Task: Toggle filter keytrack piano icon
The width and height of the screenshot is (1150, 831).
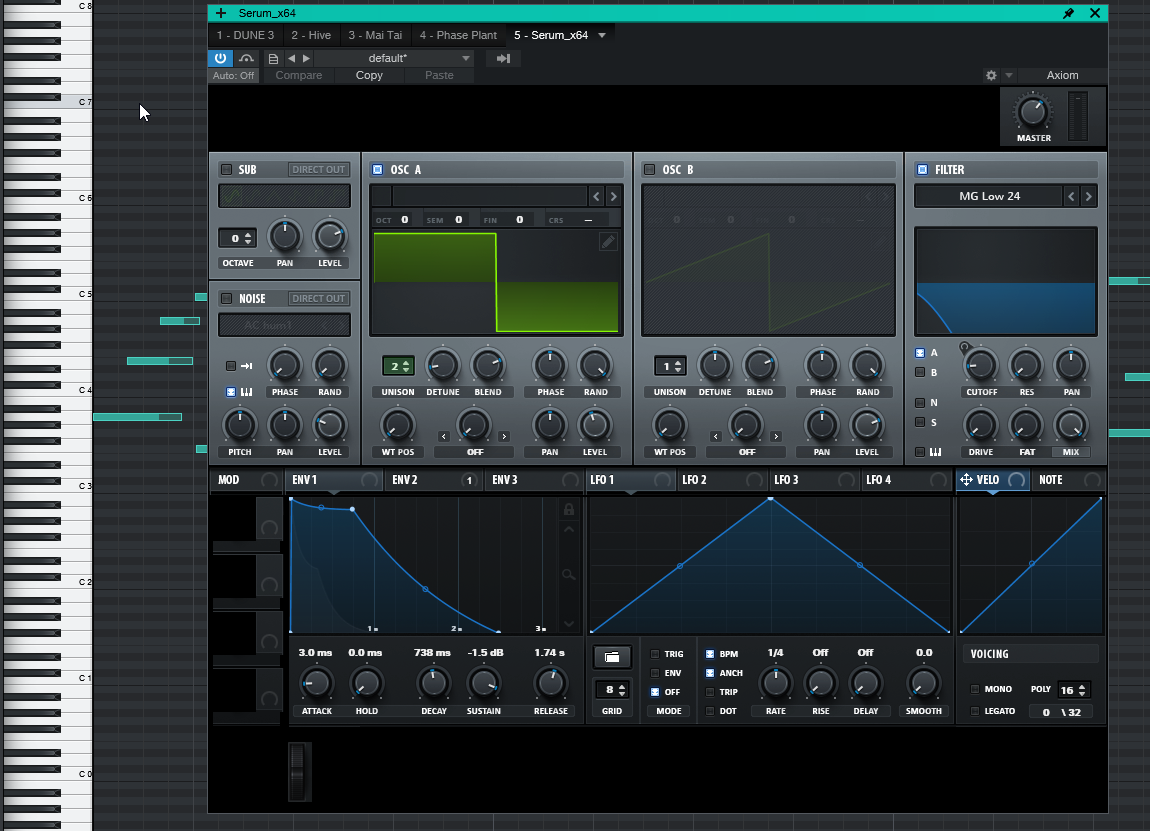Action: [936, 453]
